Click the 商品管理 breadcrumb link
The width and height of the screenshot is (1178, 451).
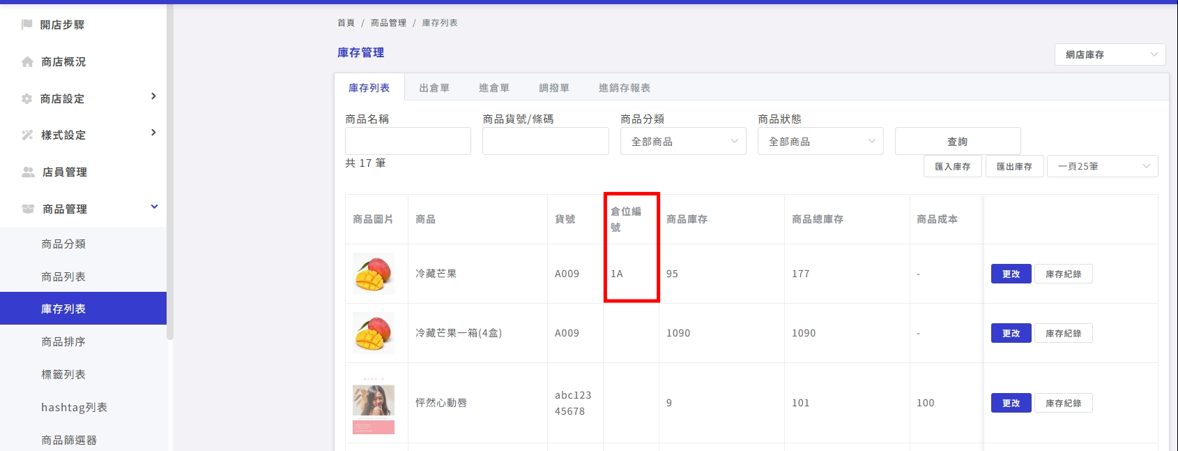coord(388,23)
